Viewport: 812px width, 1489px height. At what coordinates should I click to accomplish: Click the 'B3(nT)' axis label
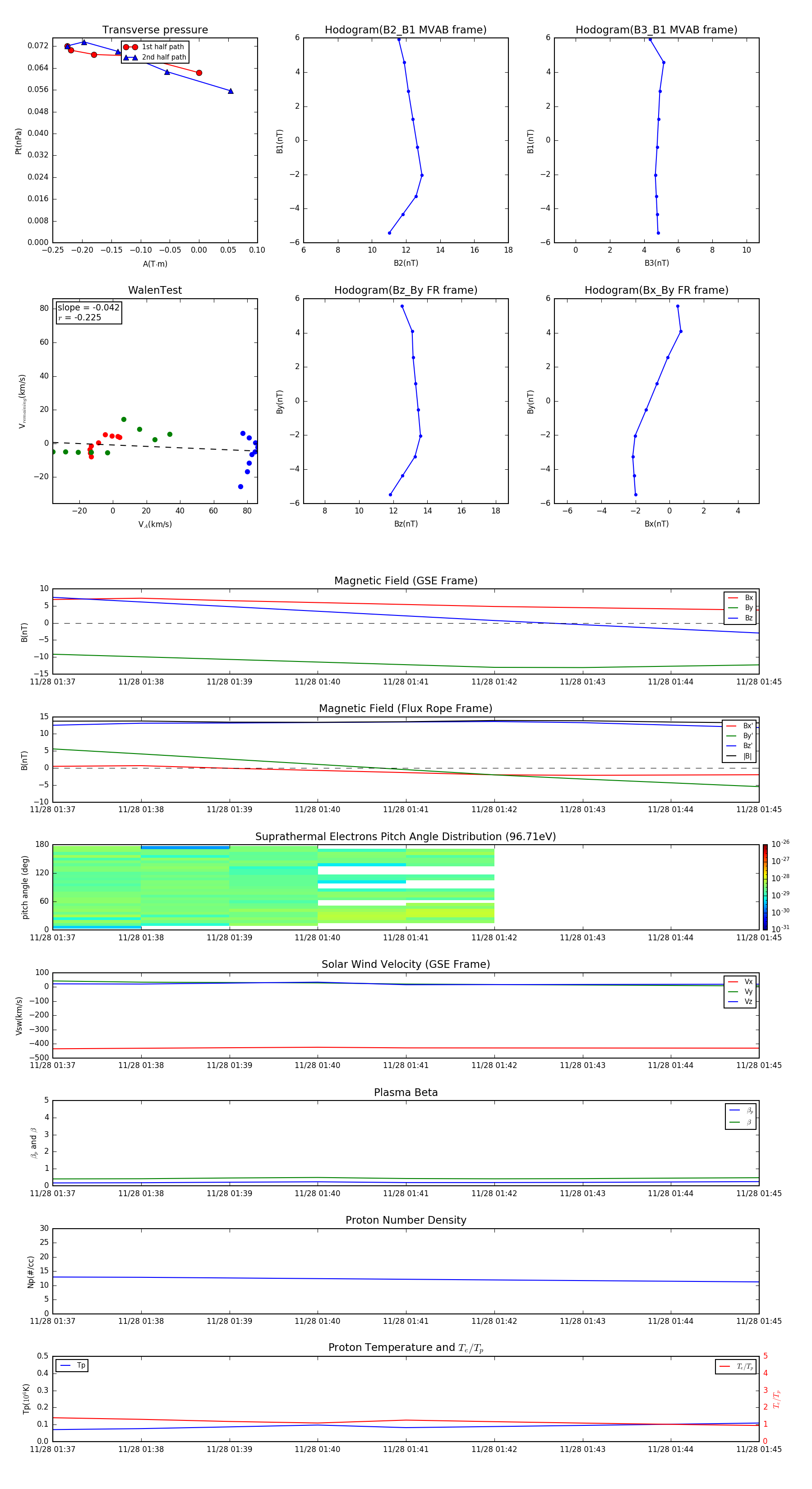coord(656,263)
